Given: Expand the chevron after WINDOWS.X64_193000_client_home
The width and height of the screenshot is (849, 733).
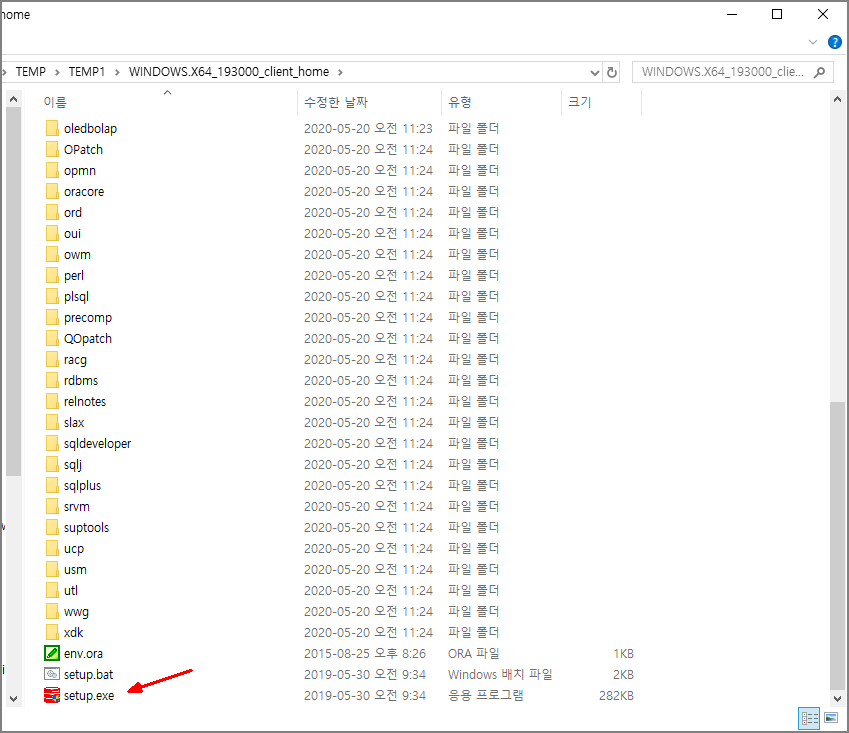Looking at the screenshot, I should 338,71.
